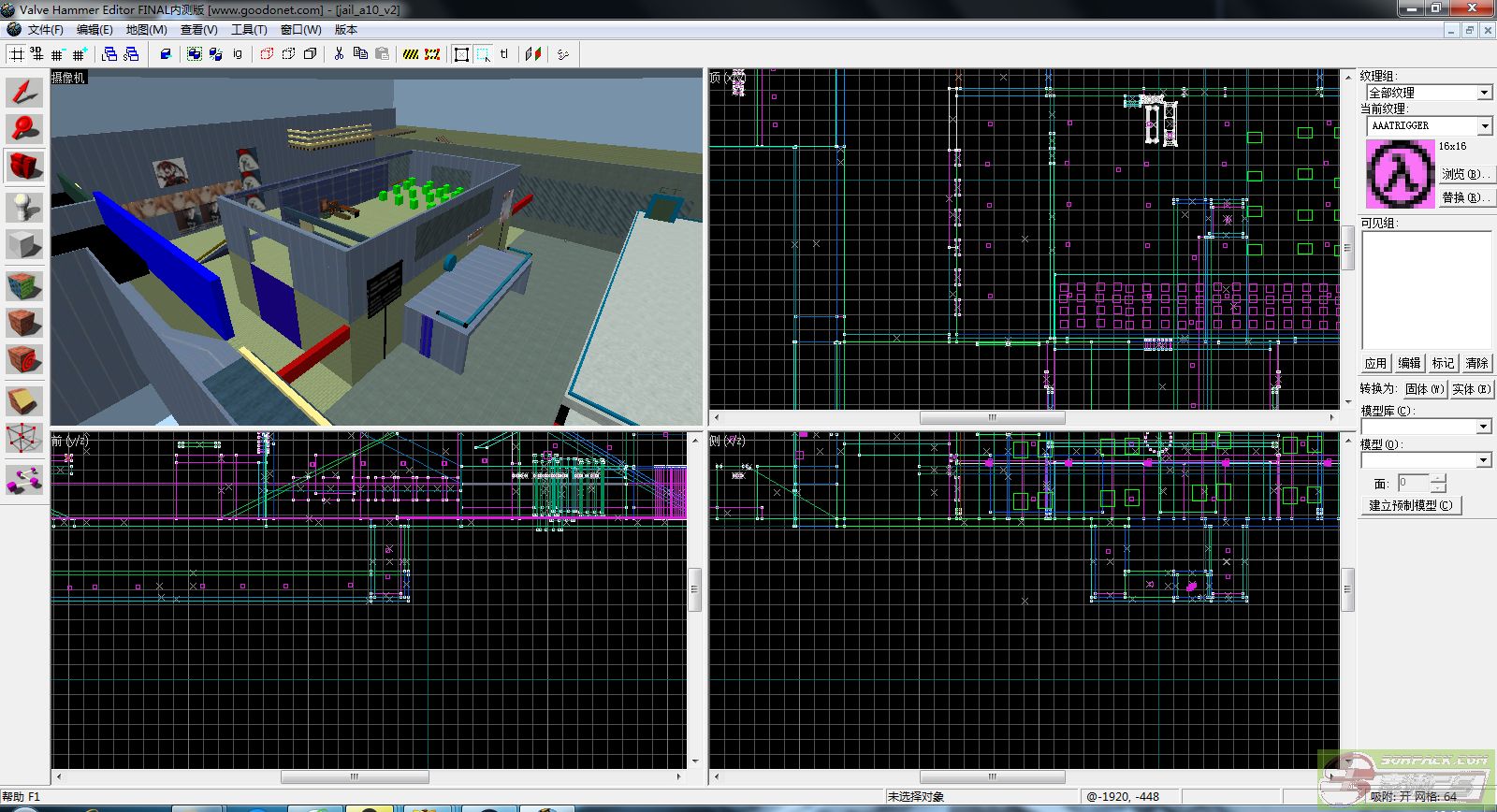
Task: Select the grey cube Block tool
Action: tap(24, 245)
